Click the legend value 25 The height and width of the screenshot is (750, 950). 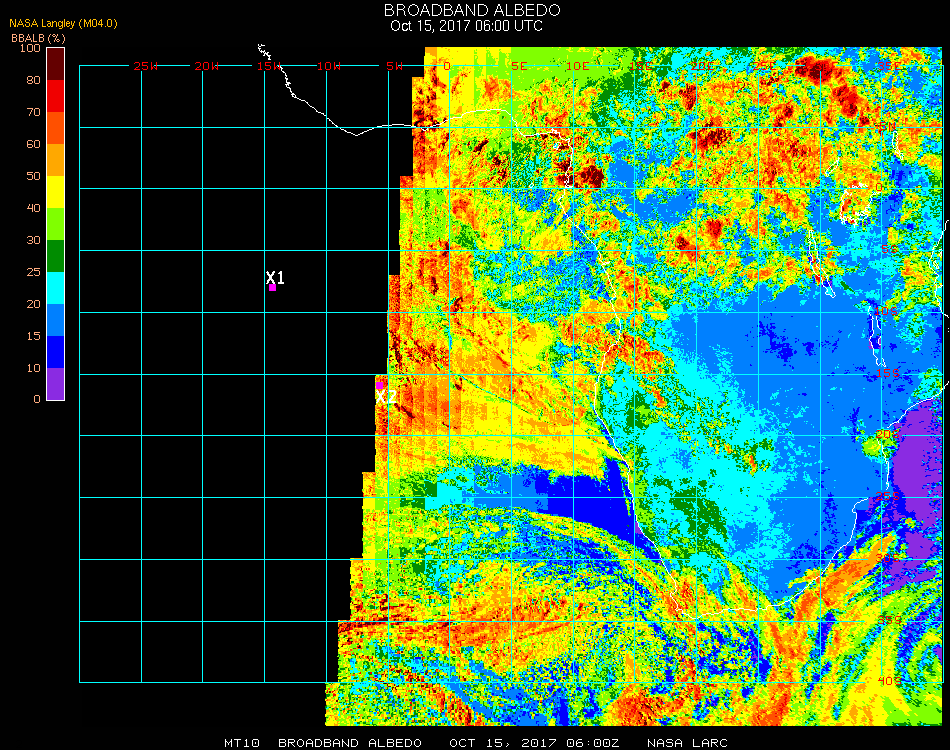pyautogui.click(x=33, y=272)
